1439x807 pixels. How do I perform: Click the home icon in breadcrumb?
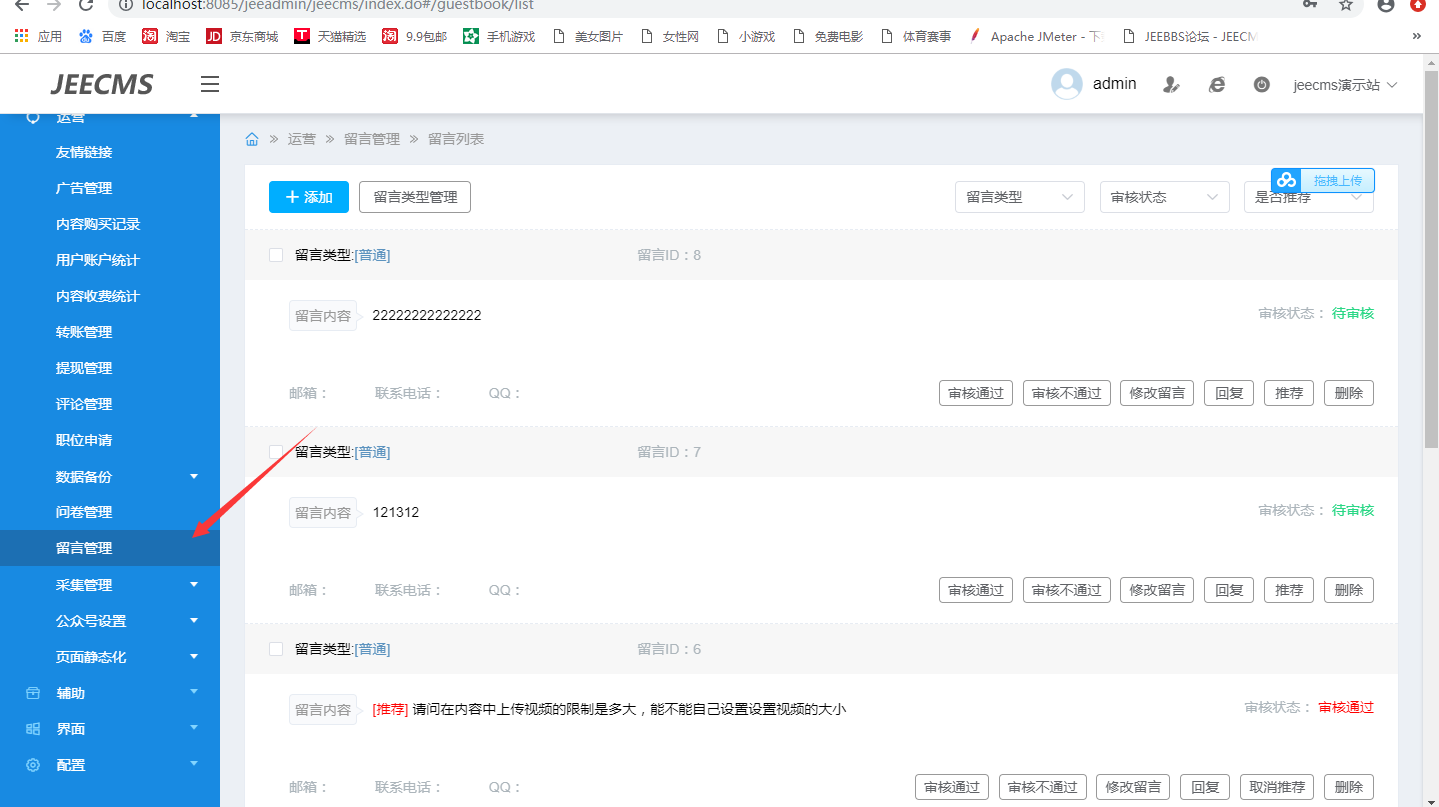252,139
